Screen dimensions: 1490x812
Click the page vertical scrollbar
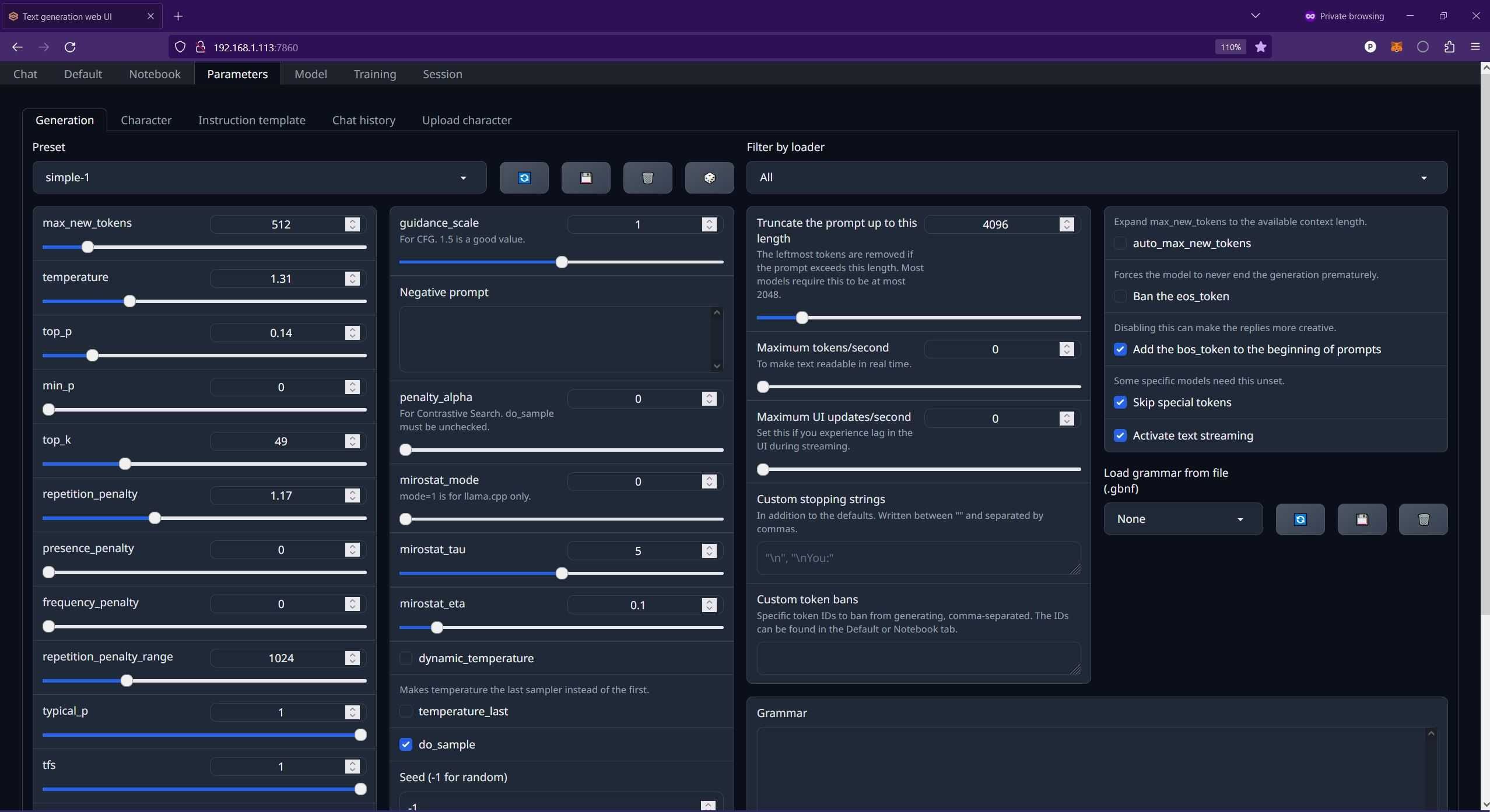(x=1485, y=343)
